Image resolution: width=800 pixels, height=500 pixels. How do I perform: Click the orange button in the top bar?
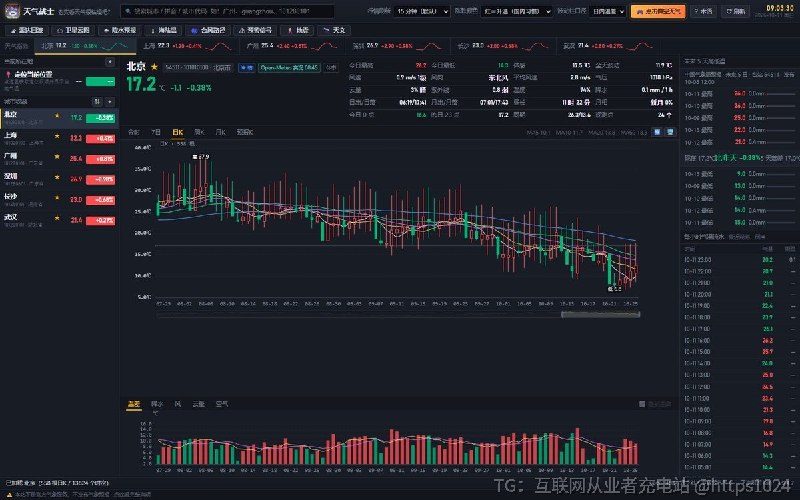click(x=658, y=11)
